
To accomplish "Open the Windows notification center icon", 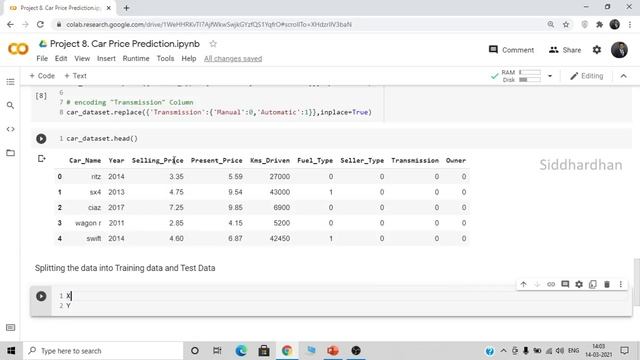I will coord(624,351).
